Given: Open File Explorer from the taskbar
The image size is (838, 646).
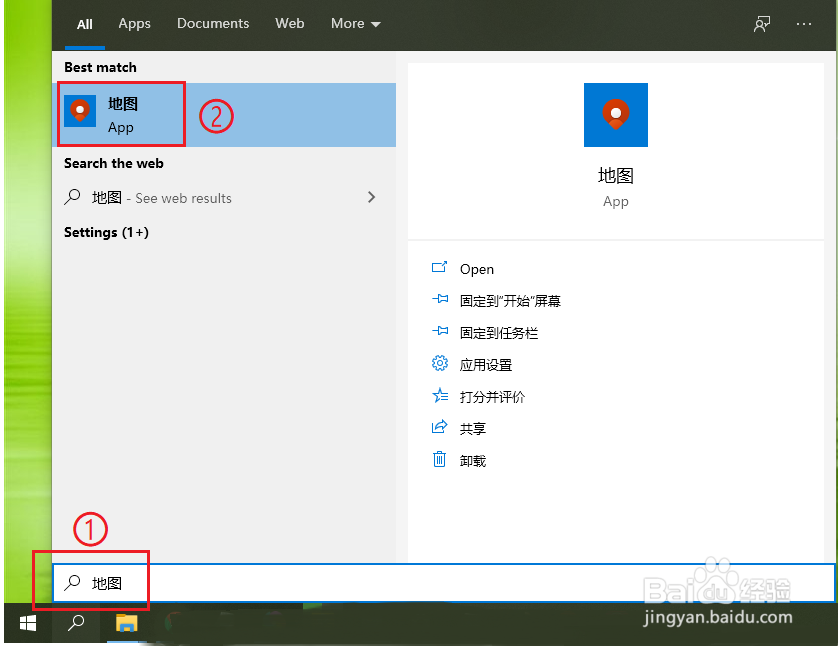Looking at the screenshot, I should click(x=126, y=622).
